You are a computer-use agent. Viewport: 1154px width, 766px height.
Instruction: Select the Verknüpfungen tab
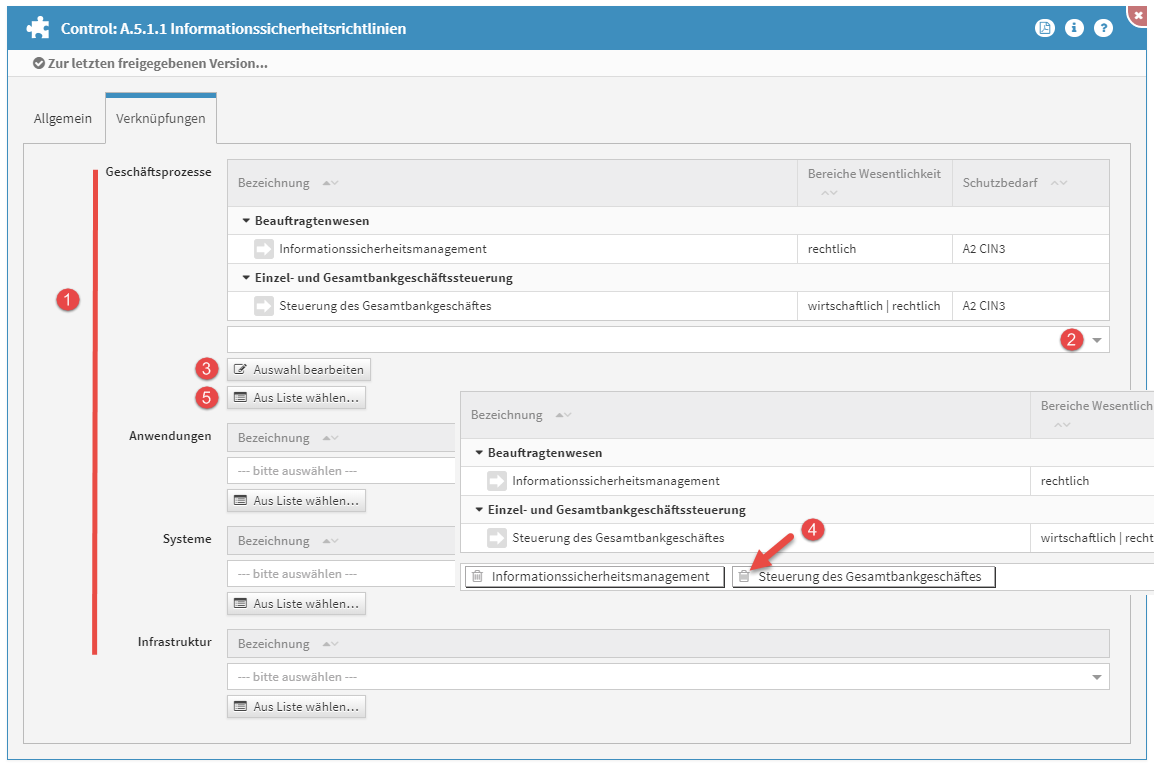point(161,118)
